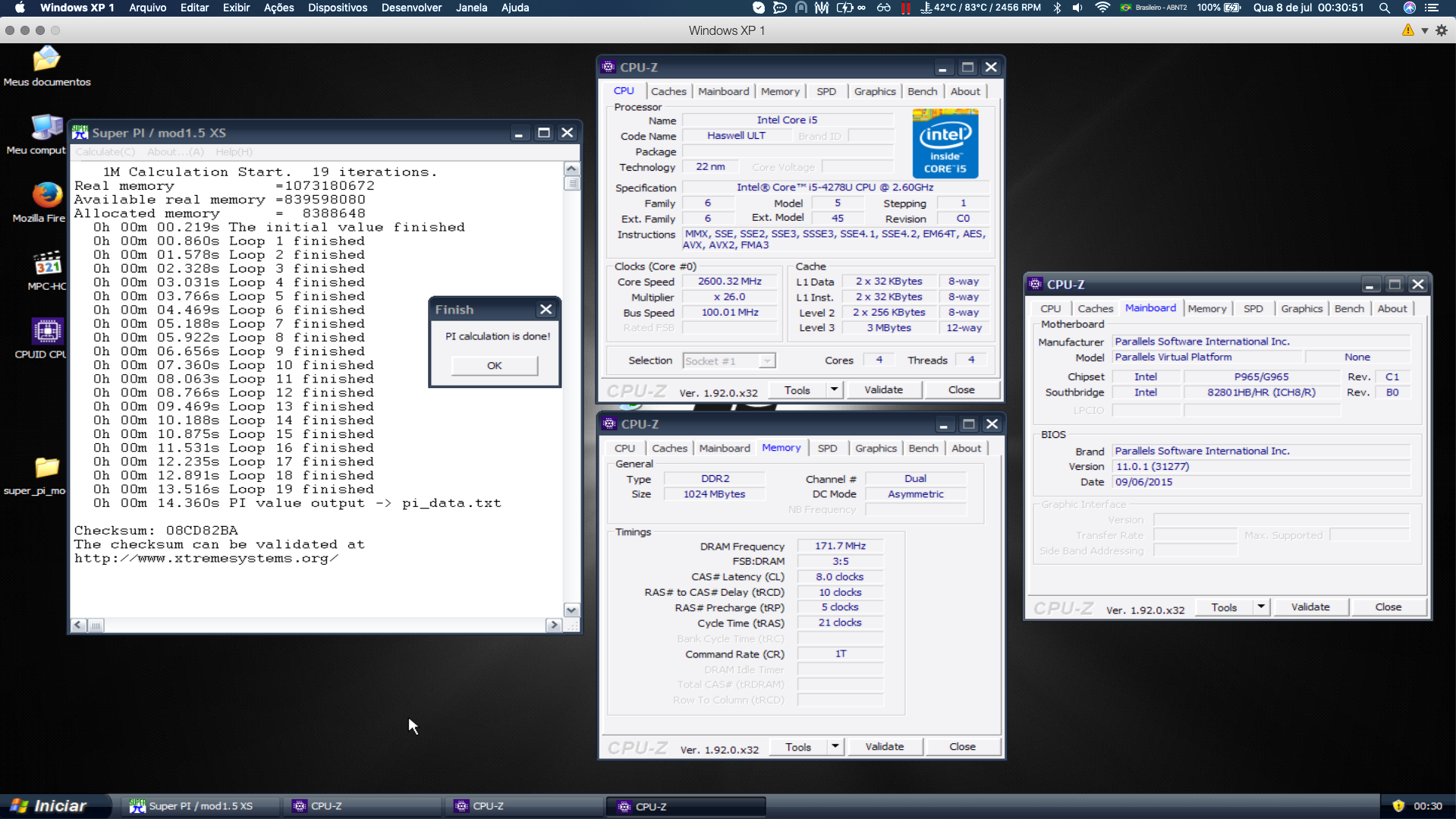Screen dimensions: 1456x819
Task: Click the taskbar clock showing 00:30
Action: 1428,806
